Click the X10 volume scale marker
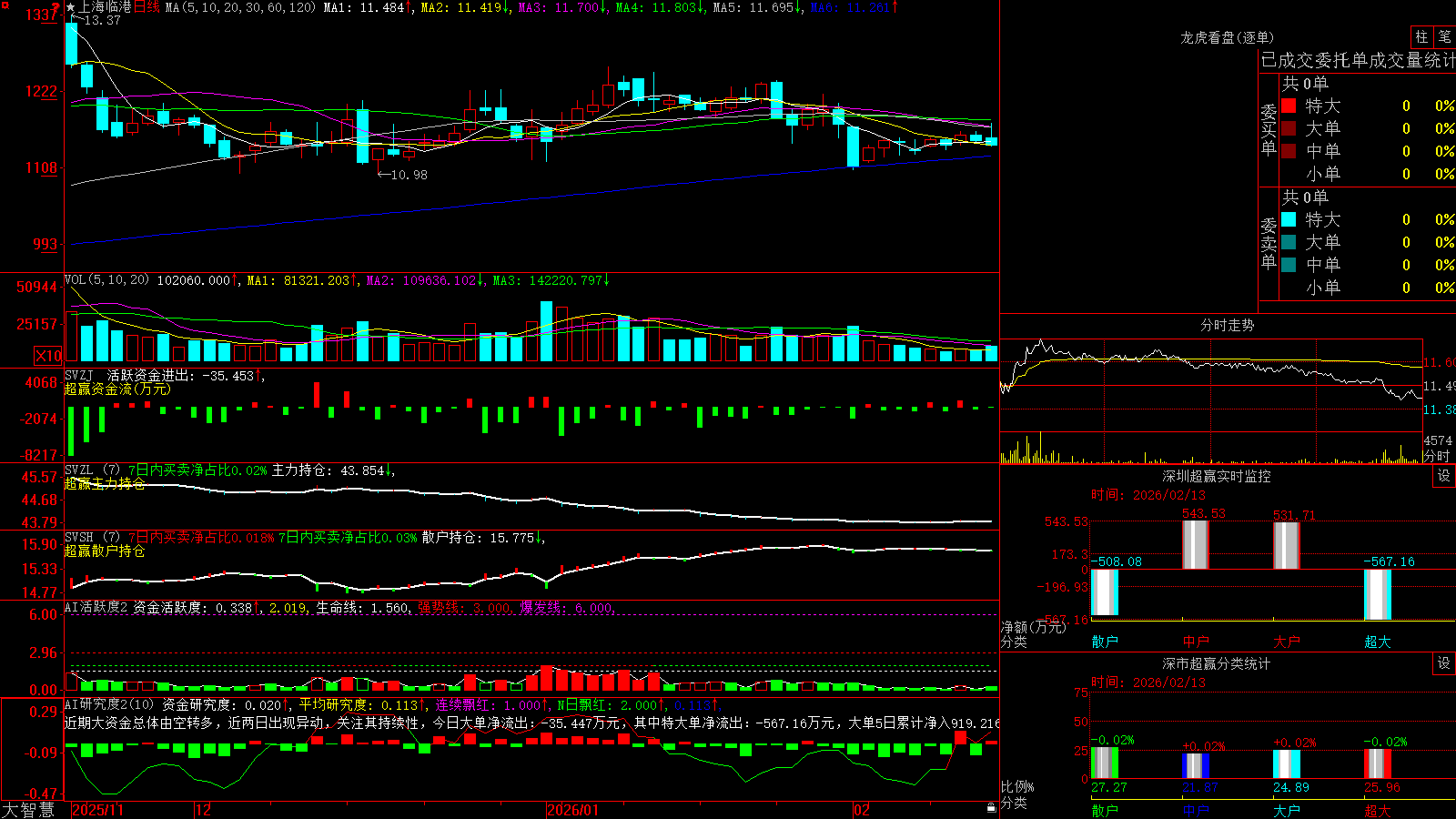 coord(48,356)
